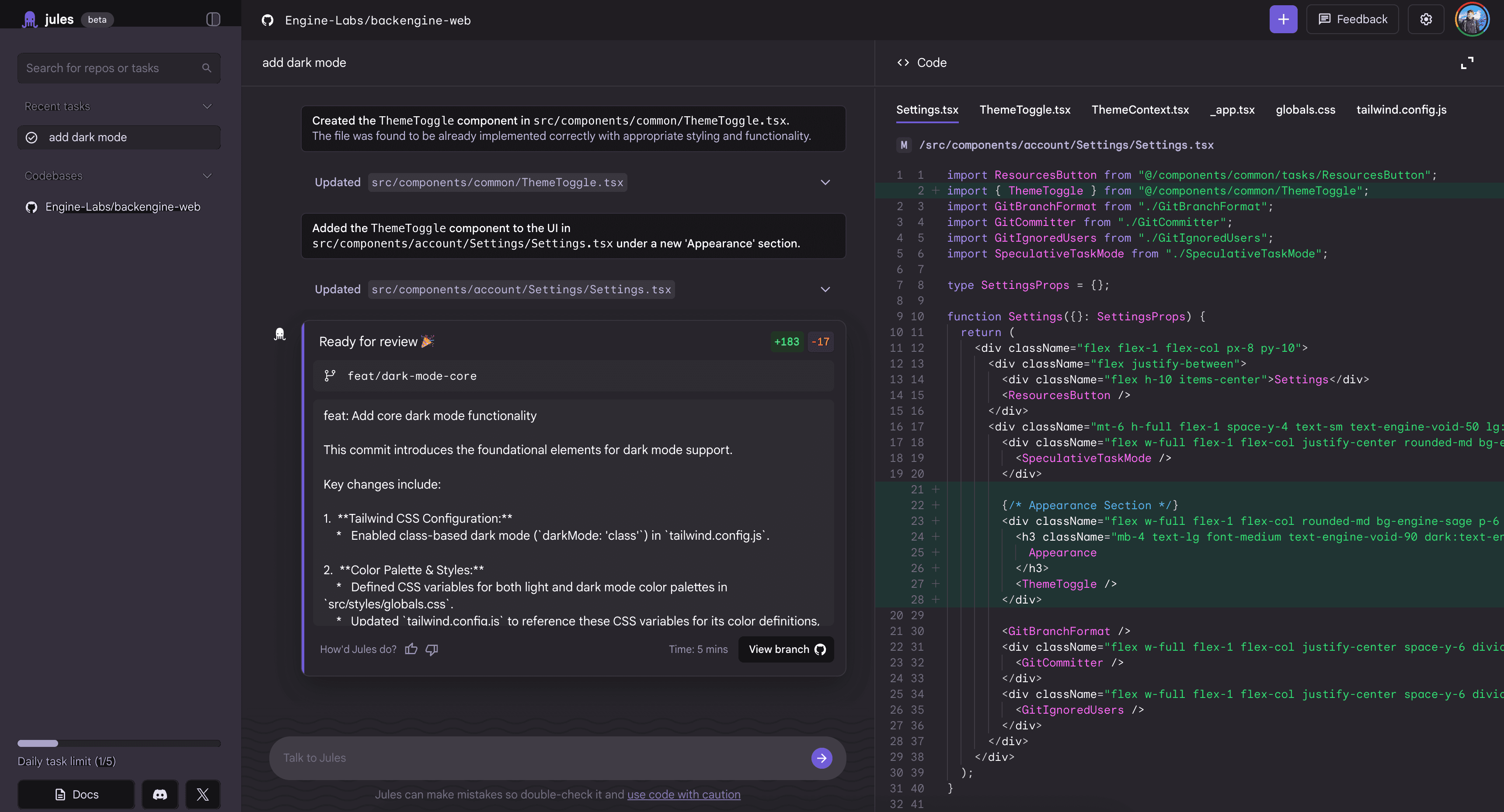
Task: Click the completed checkmark icon on add dark mode
Action: point(31,137)
